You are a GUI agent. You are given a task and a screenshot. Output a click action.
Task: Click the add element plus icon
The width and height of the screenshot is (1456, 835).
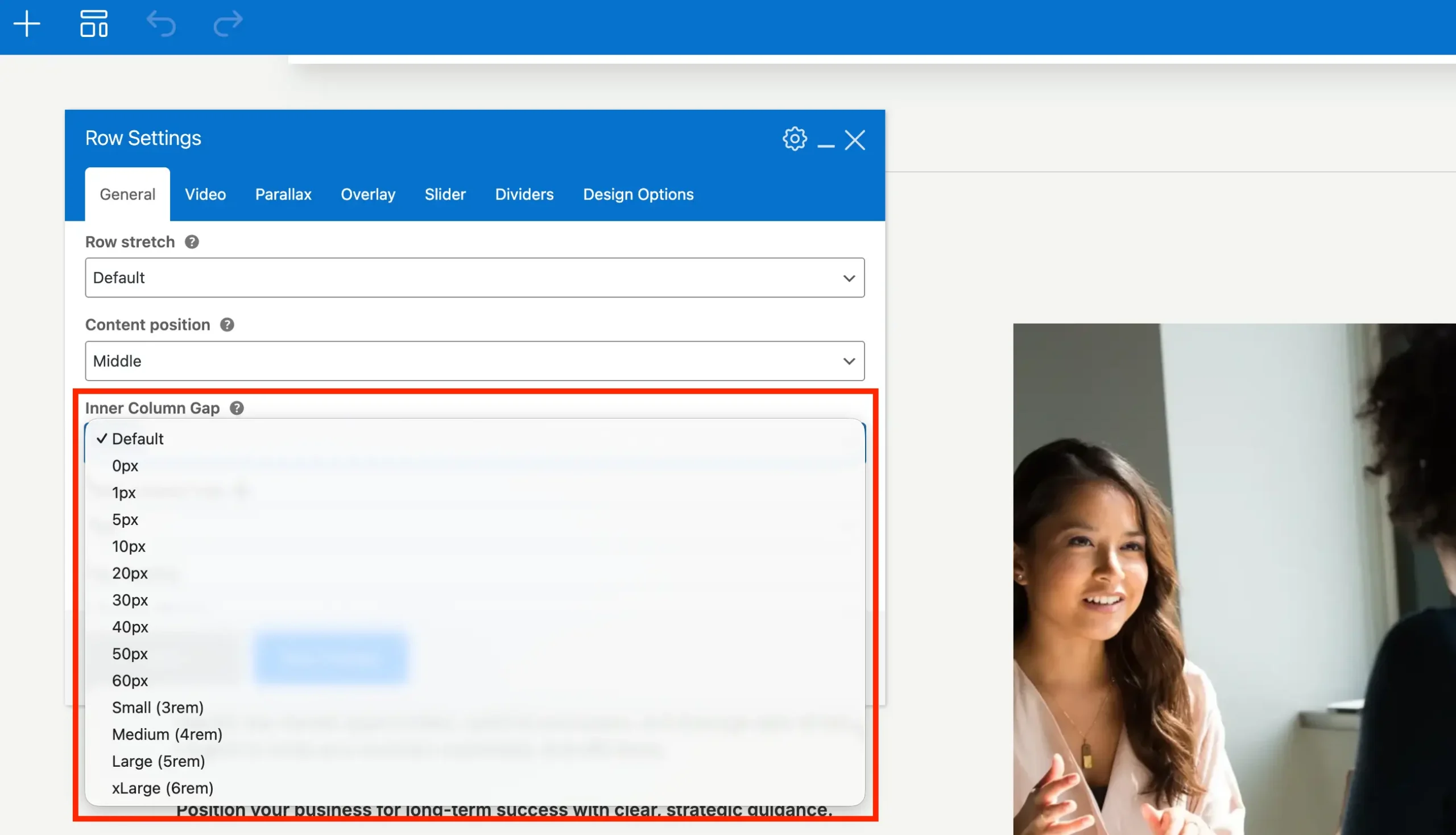(26, 24)
